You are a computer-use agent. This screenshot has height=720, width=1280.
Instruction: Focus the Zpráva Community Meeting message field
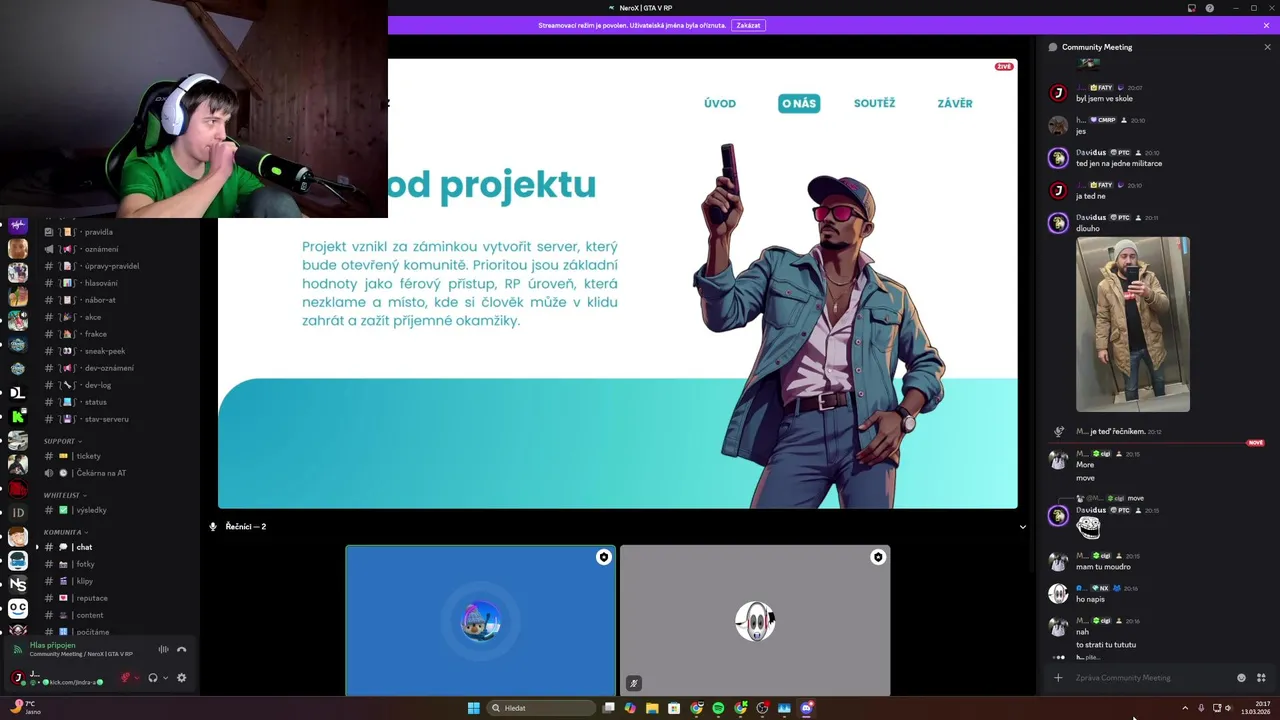[1150, 678]
